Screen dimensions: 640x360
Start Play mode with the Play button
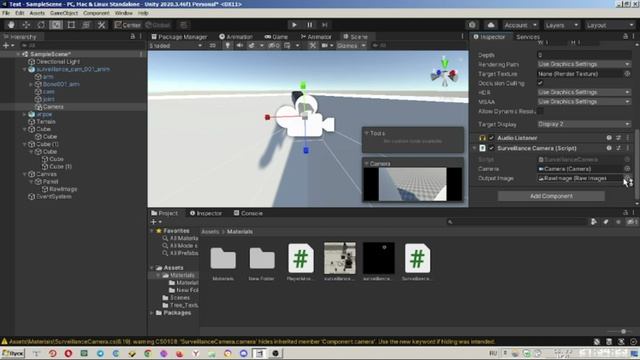click(294, 25)
